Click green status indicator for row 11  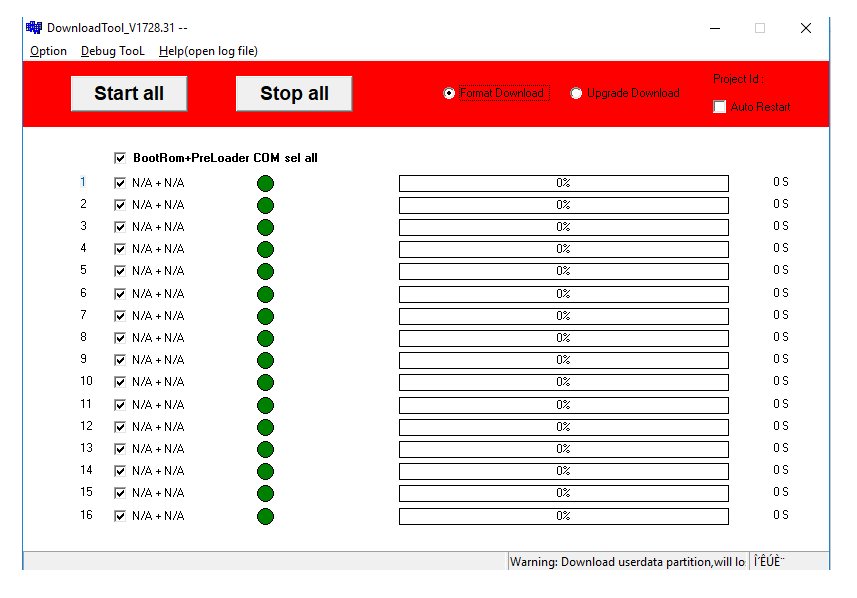click(x=265, y=405)
